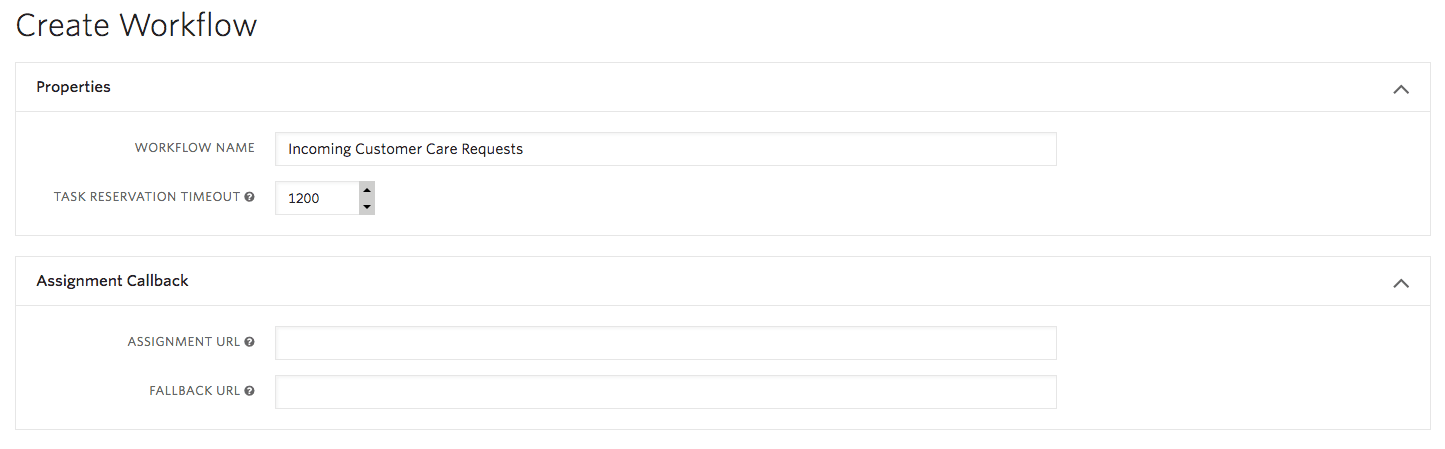This screenshot has height=449, width=1445.
Task: Click the help icon beside Assignment URL
Action: [x=250, y=342]
